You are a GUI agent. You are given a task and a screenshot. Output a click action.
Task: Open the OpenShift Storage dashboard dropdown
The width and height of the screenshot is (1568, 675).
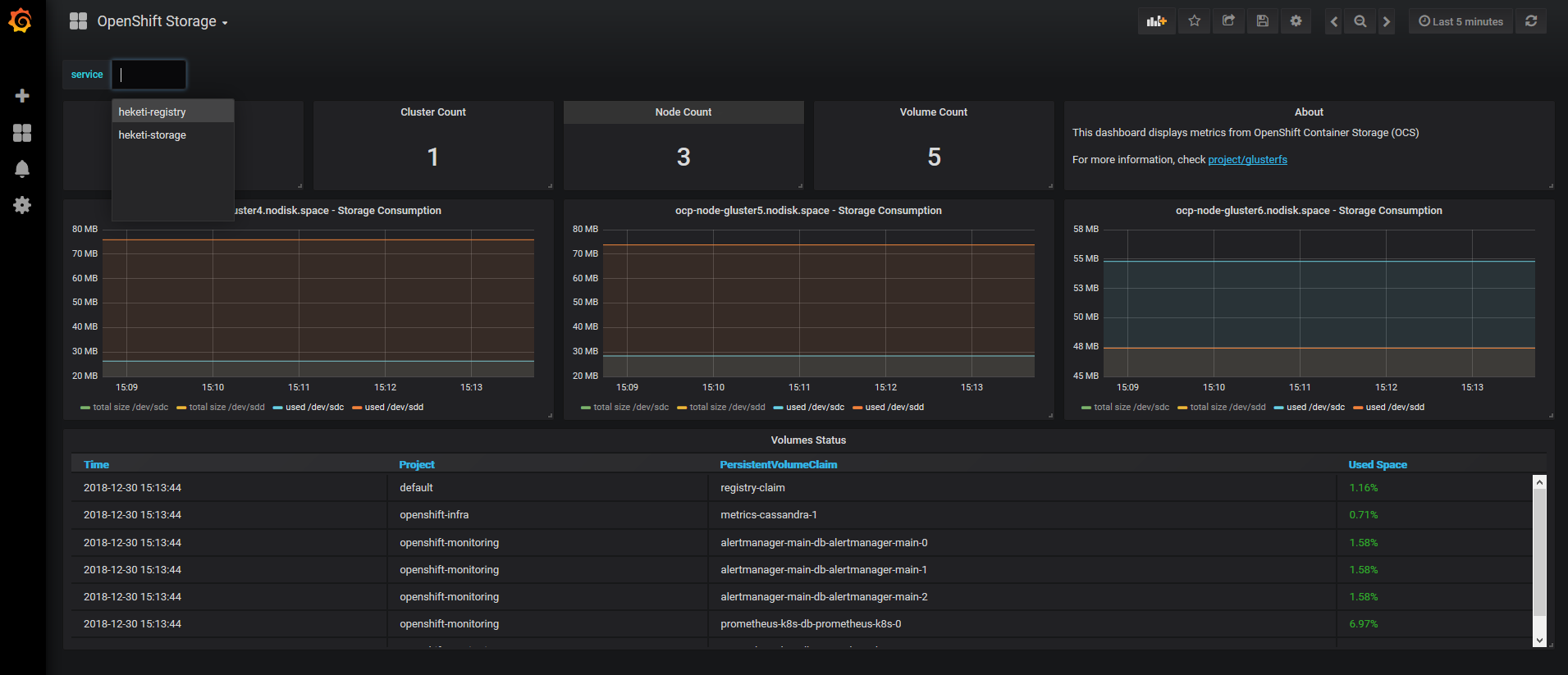(x=162, y=21)
